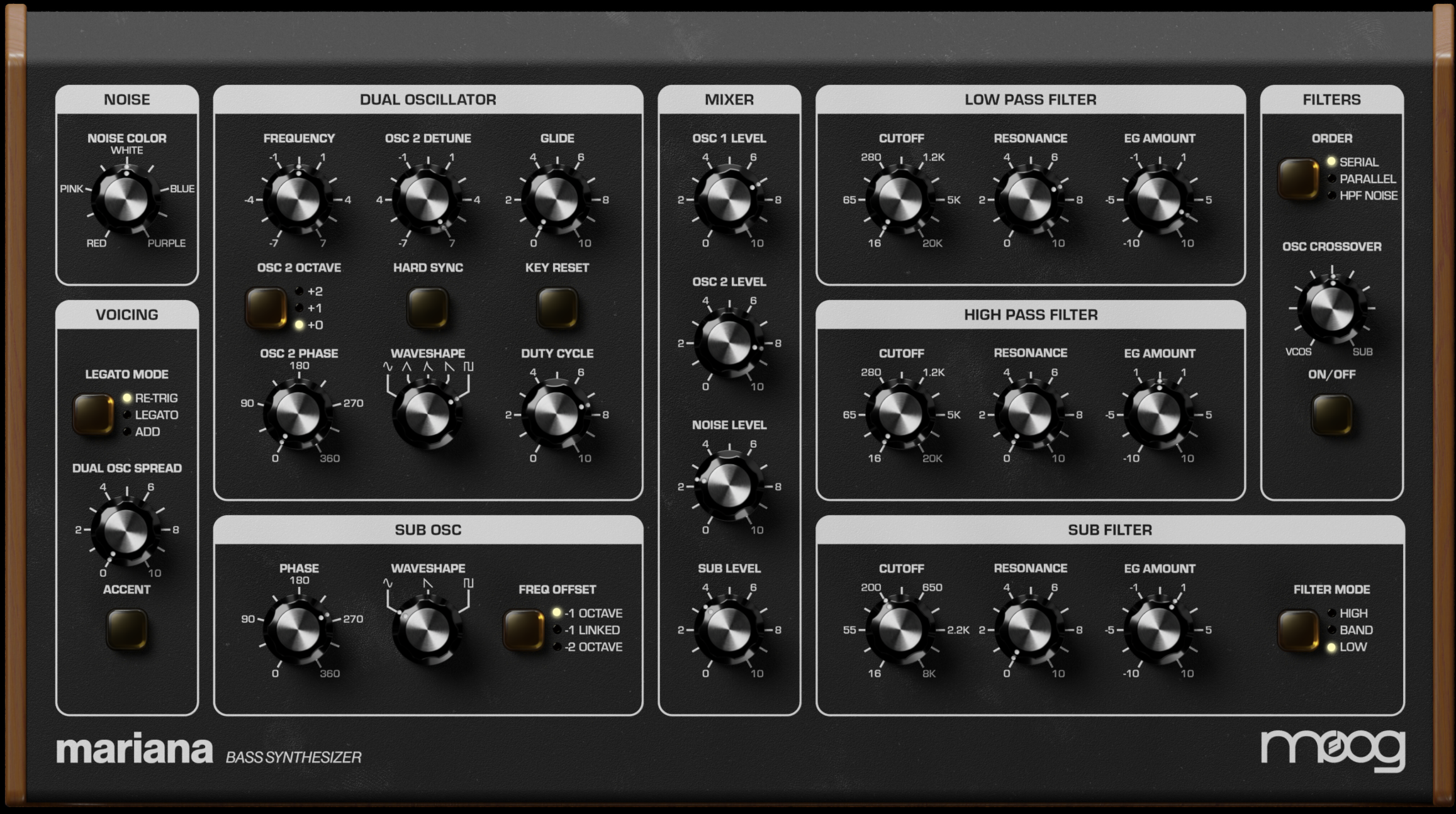Click the Dual Oscillator Waveshape knob
The image size is (1456, 814).
tap(427, 415)
